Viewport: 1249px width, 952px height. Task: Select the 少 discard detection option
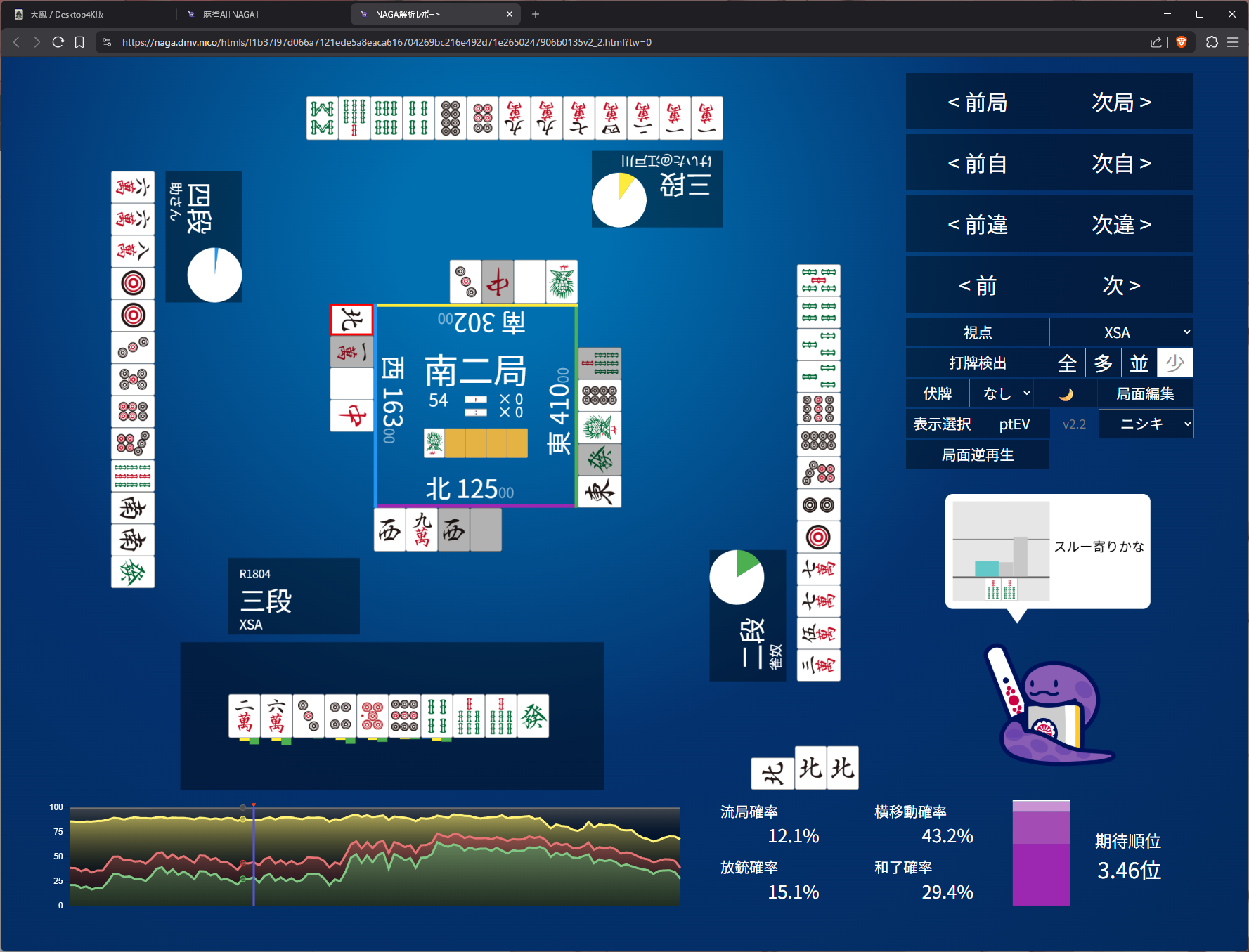pos(1174,363)
